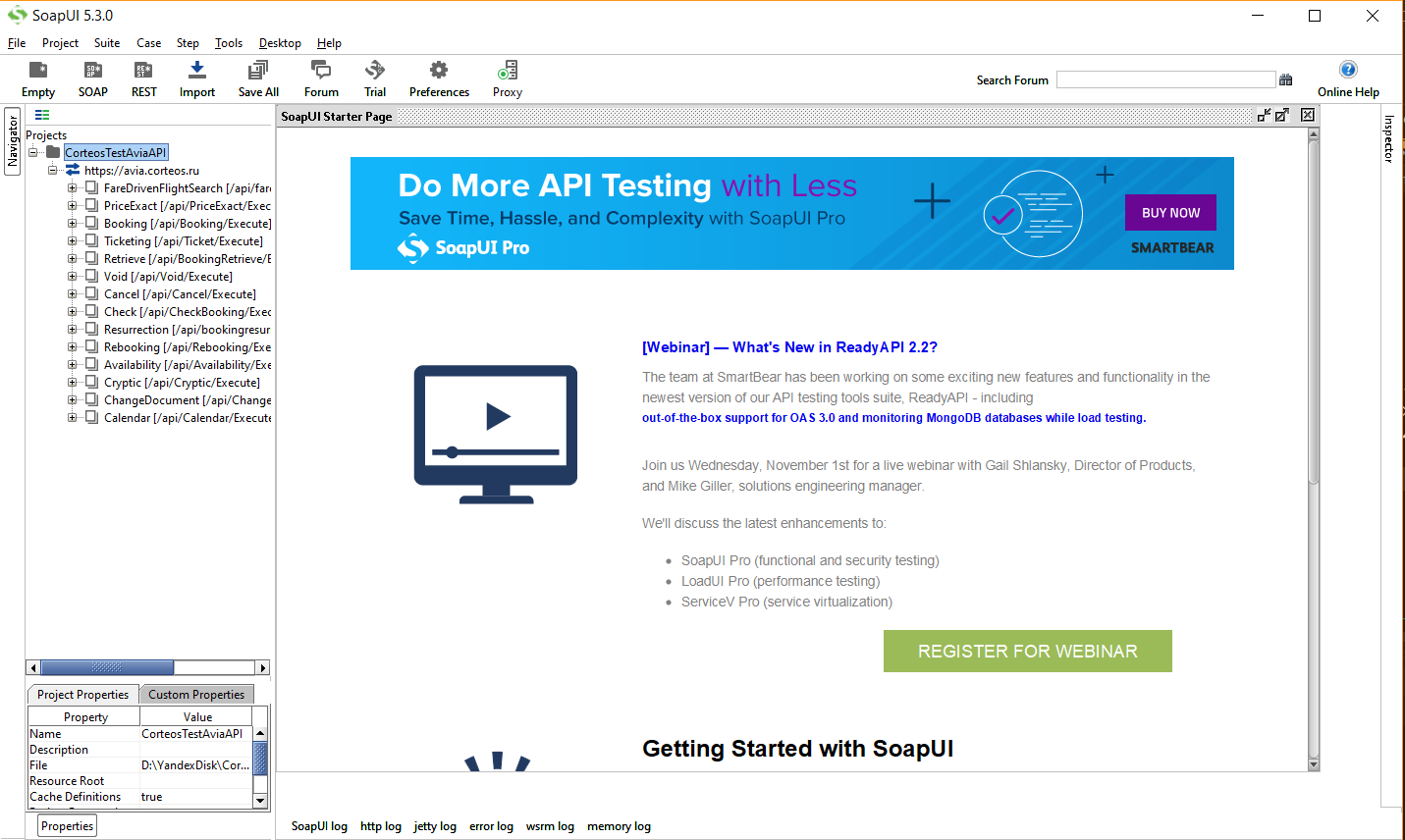
Task: Click the REGISTER FOR WEBINAR button
Action: [1027, 652]
